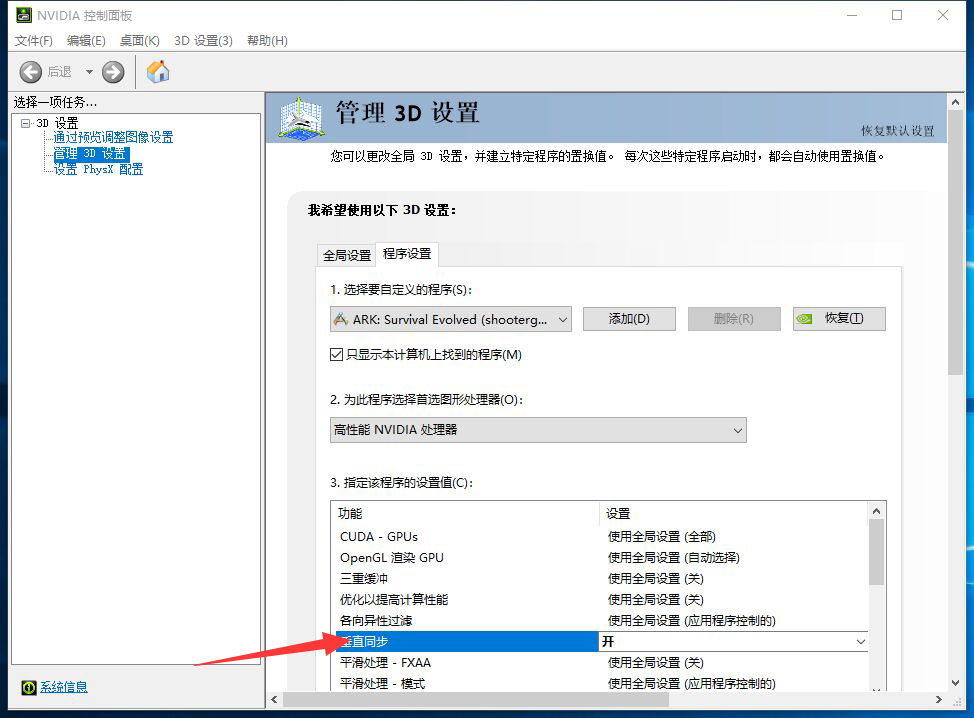Image resolution: width=974 pixels, height=718 pixels.
Task: Select 设置 PhysX 配置 in the tree
Action: 98,169
